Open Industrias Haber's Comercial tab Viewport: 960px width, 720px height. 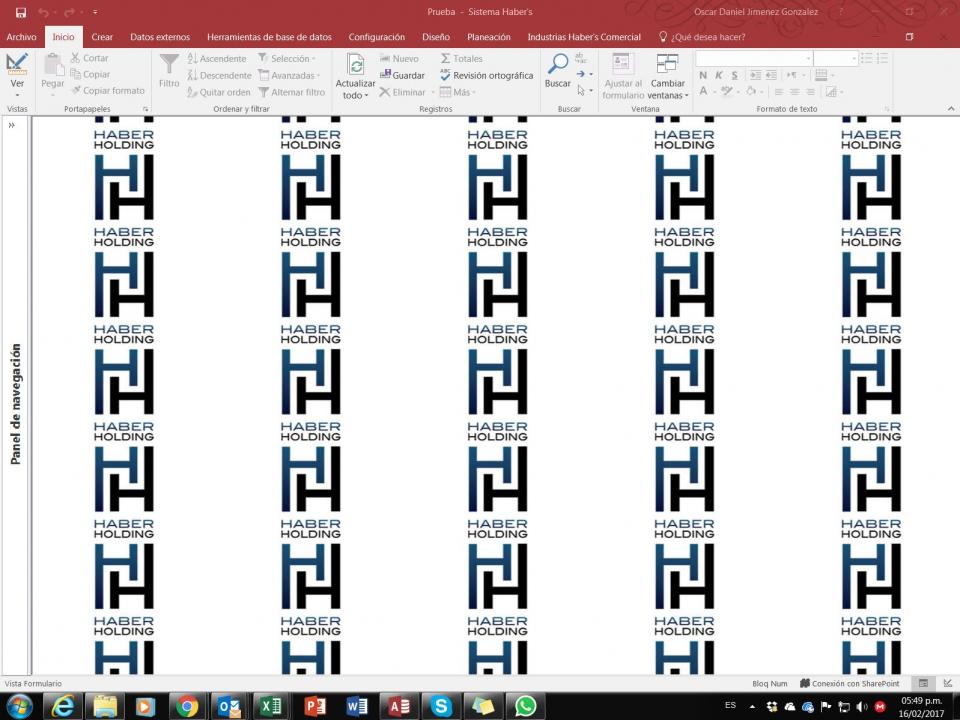(584, 37)
